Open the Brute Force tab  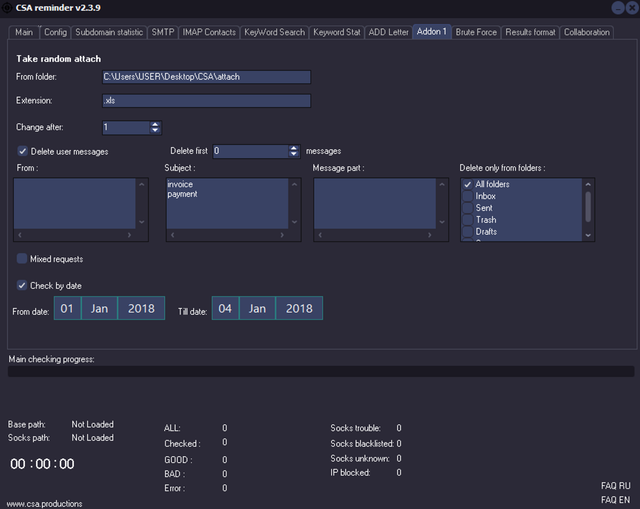point(476,32)
